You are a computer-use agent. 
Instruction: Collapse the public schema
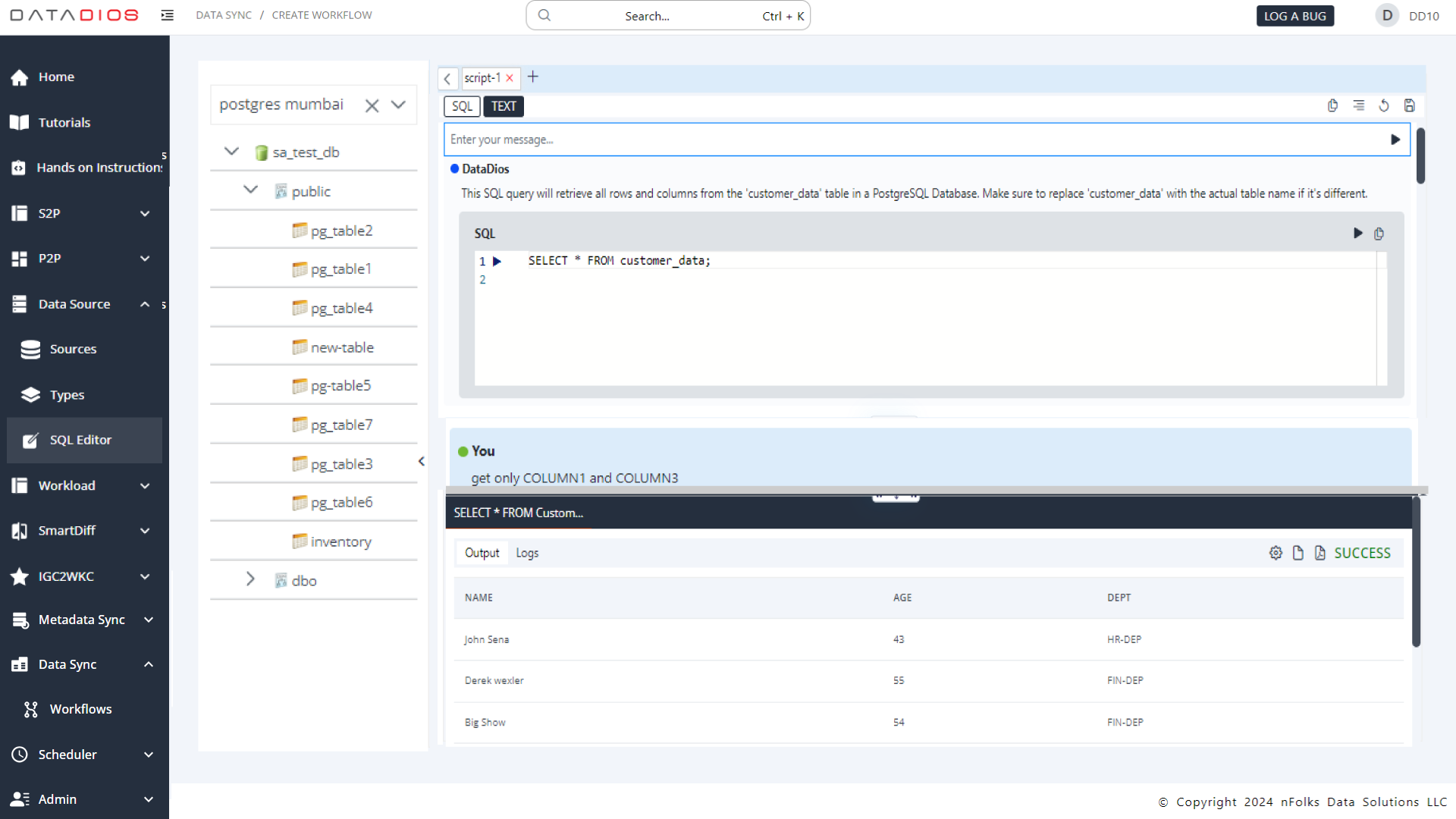[251, 190]
